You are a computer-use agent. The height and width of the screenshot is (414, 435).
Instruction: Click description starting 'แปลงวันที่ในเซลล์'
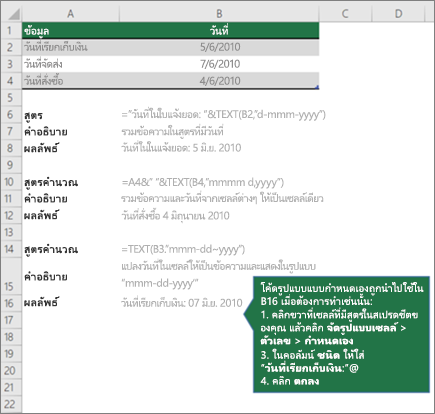coord(218,275)
